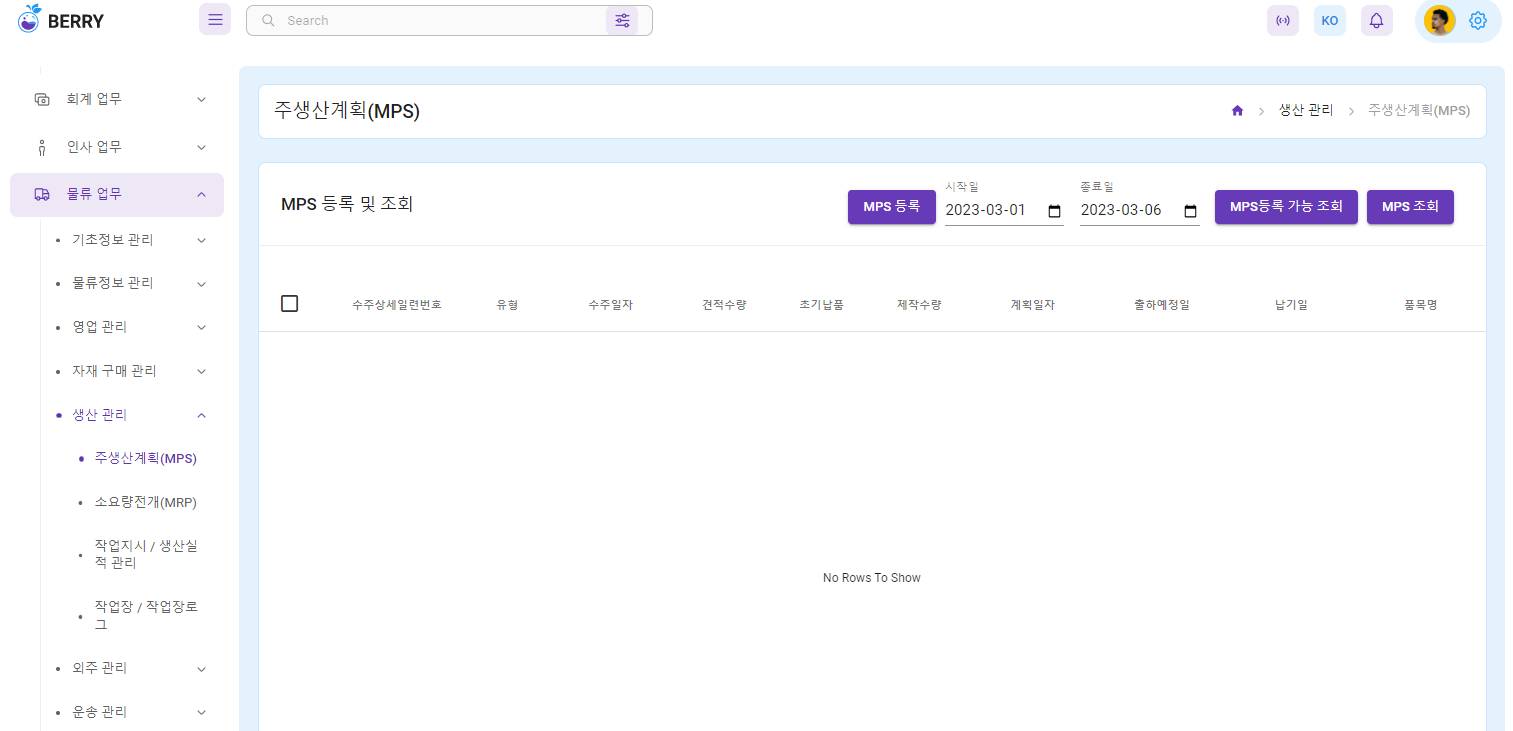The height and width of the screenshot is (731, 1513).
Task: Sort by 납기일 column header
Action: coord(1291,304)
